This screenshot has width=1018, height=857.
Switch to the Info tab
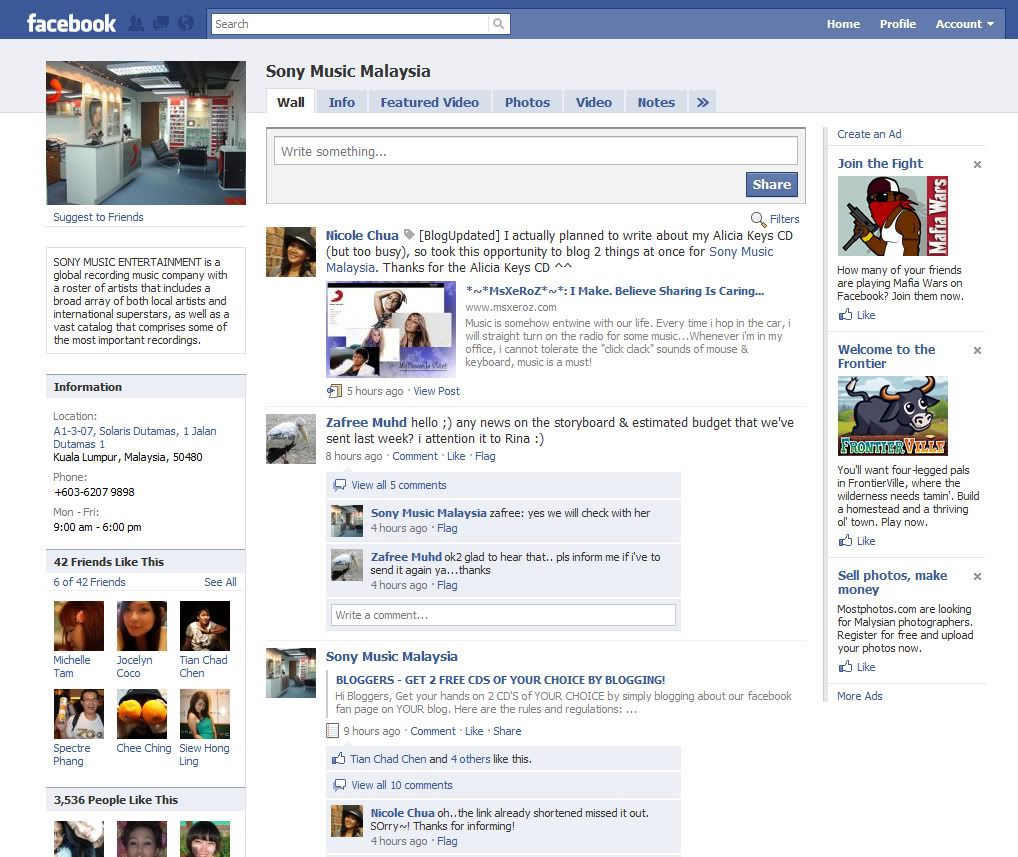pyautogui.click(x=341, y=102)
